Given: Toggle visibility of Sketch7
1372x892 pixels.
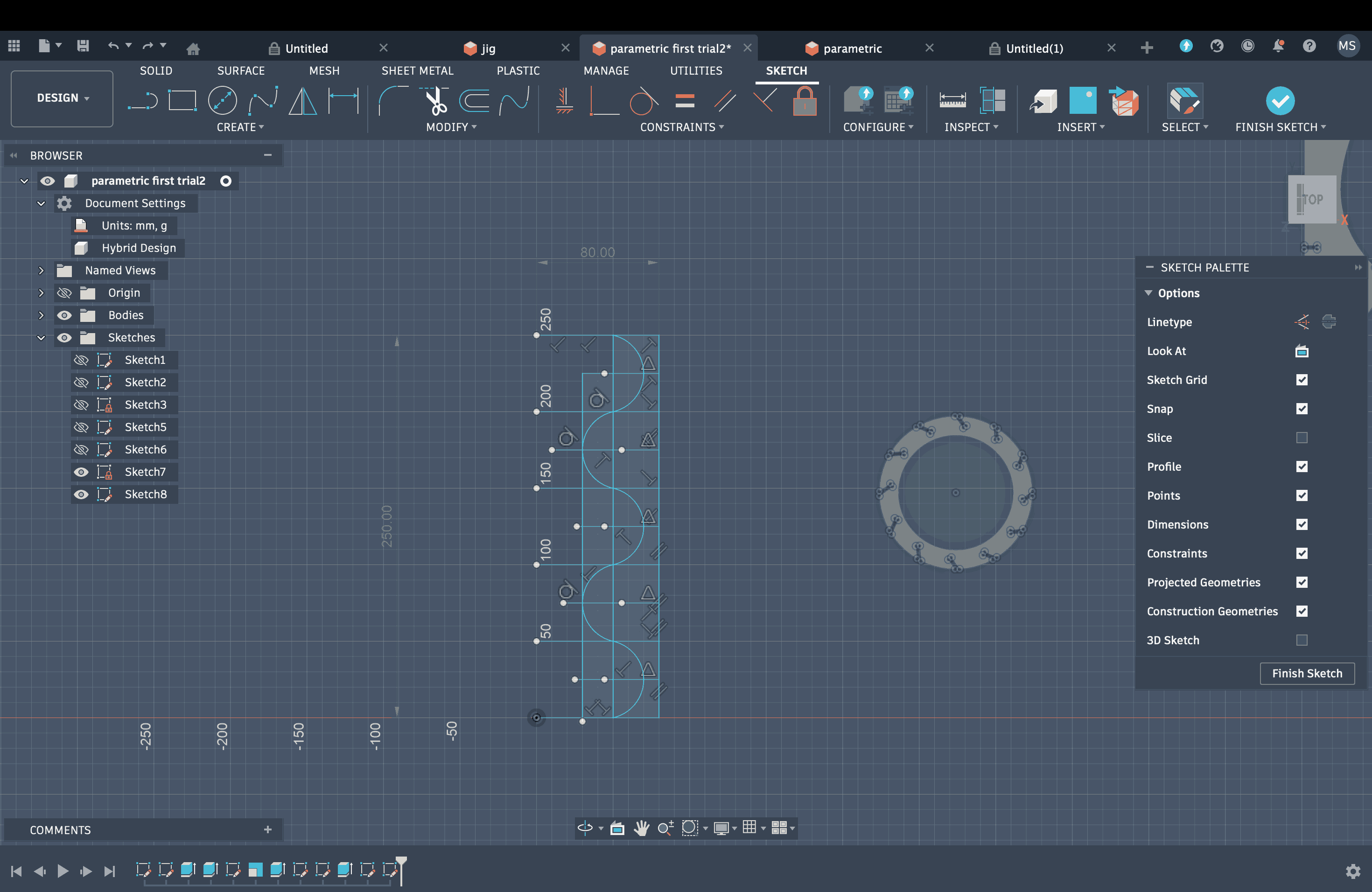Looking at the screenshot, I should [x=81, y=472].
